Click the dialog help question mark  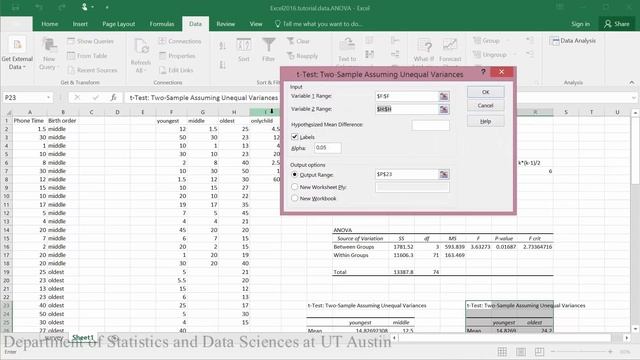(x=483, y=72)
